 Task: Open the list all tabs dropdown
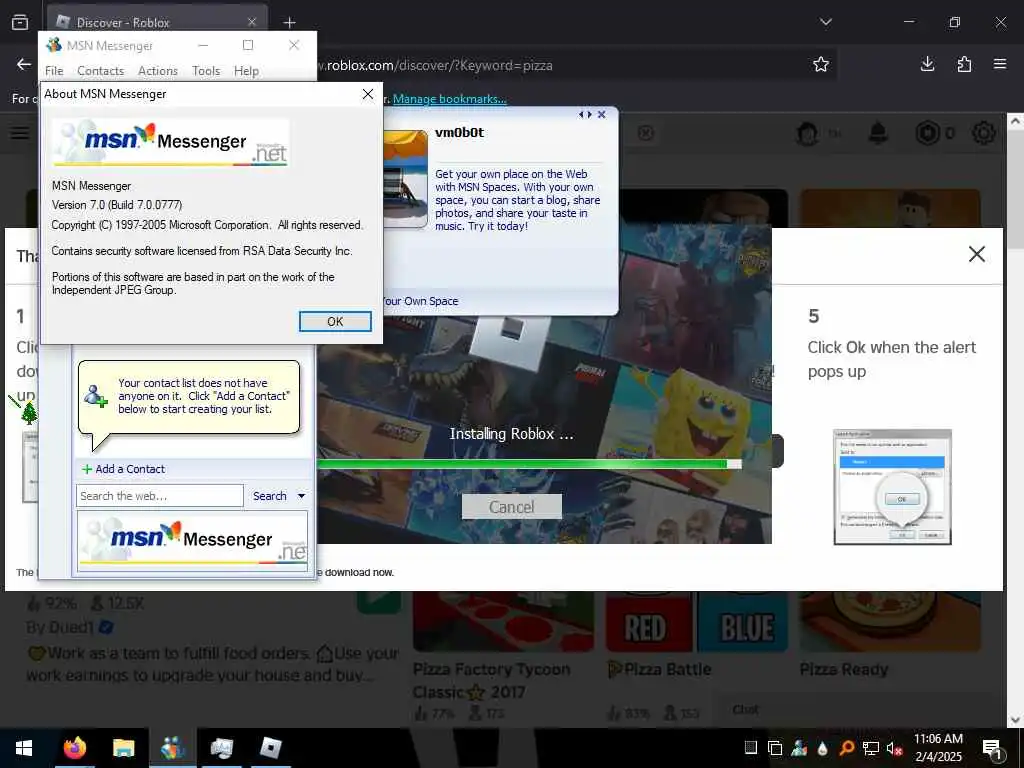click(x=825, y=22)
